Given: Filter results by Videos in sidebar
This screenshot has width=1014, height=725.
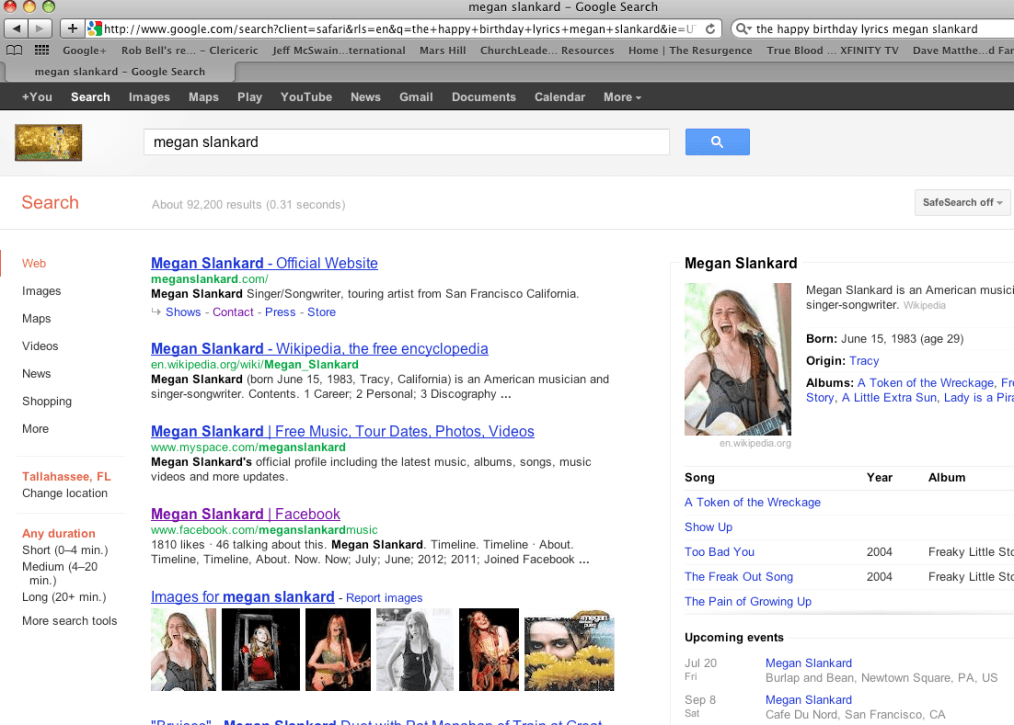Looking at the screenshot, I should (x=40, y=346).
